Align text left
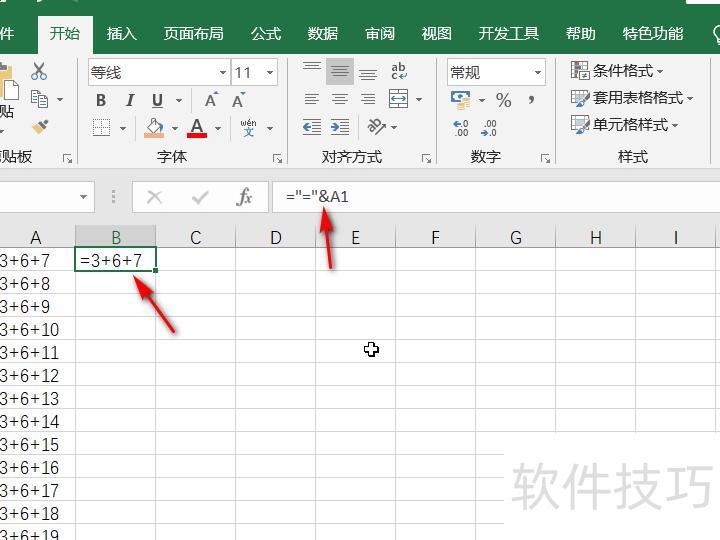 (x=312, y=99)
